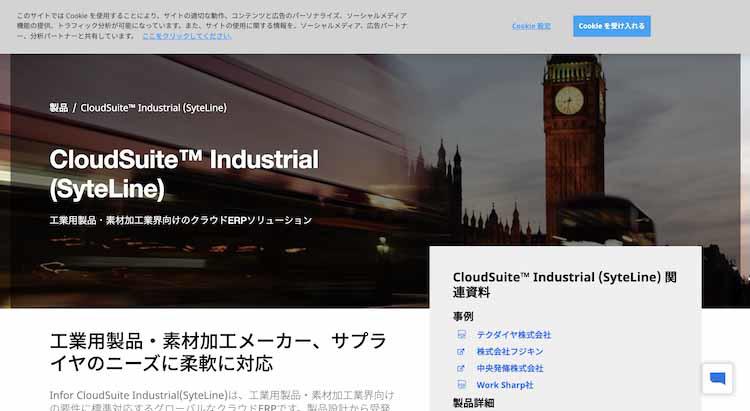
Task: Go to 製品 in the breadcrumb
Action: point(59,108)
